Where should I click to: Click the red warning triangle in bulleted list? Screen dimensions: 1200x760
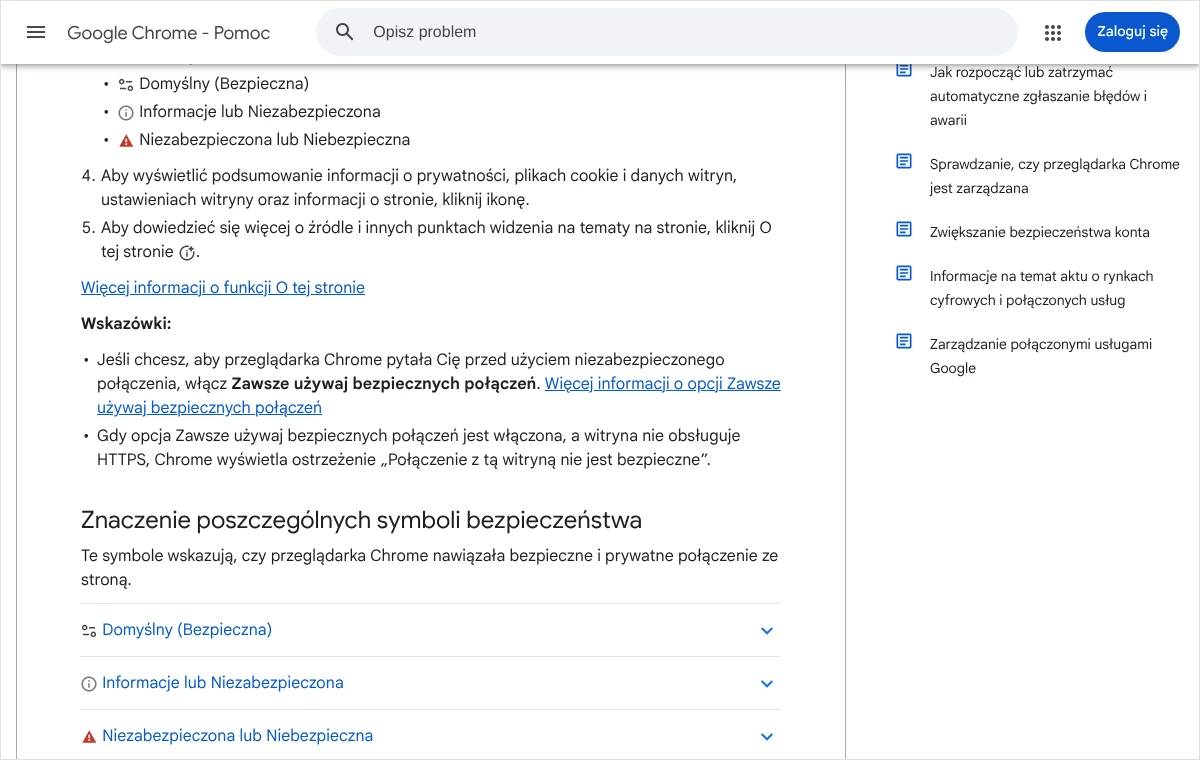(126, 141)
